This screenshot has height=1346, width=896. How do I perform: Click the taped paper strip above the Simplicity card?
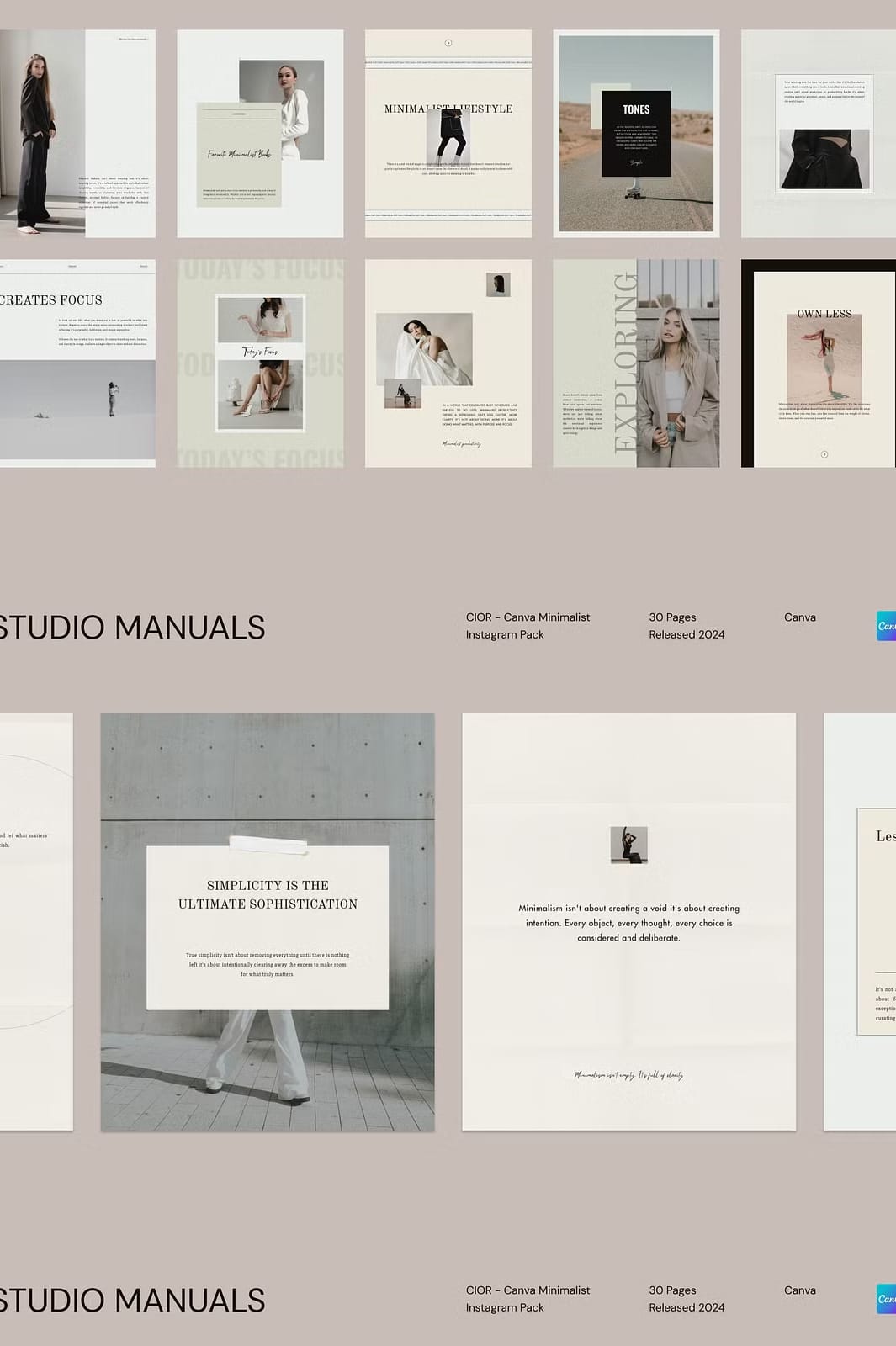coord(265,845)
